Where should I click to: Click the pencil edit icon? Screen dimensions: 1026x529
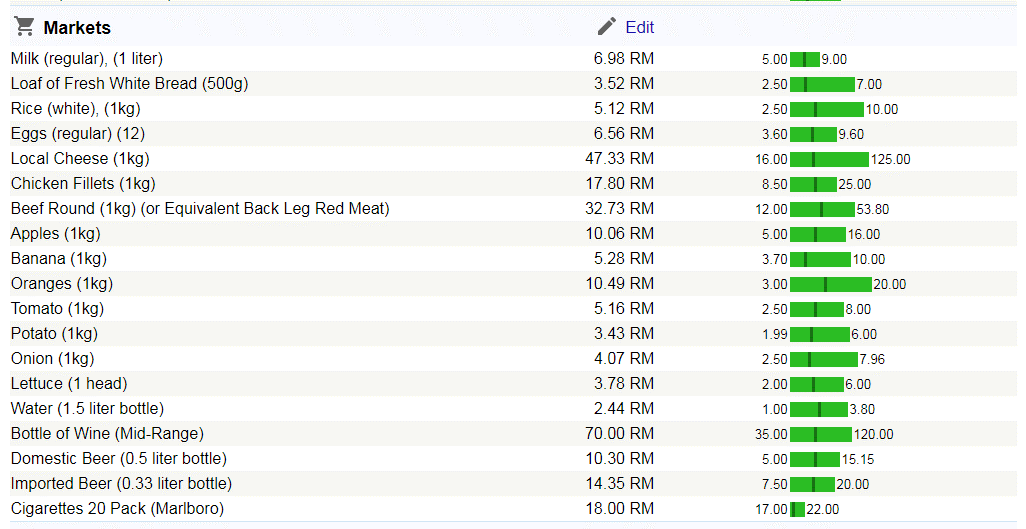click(x=607, y=27)
